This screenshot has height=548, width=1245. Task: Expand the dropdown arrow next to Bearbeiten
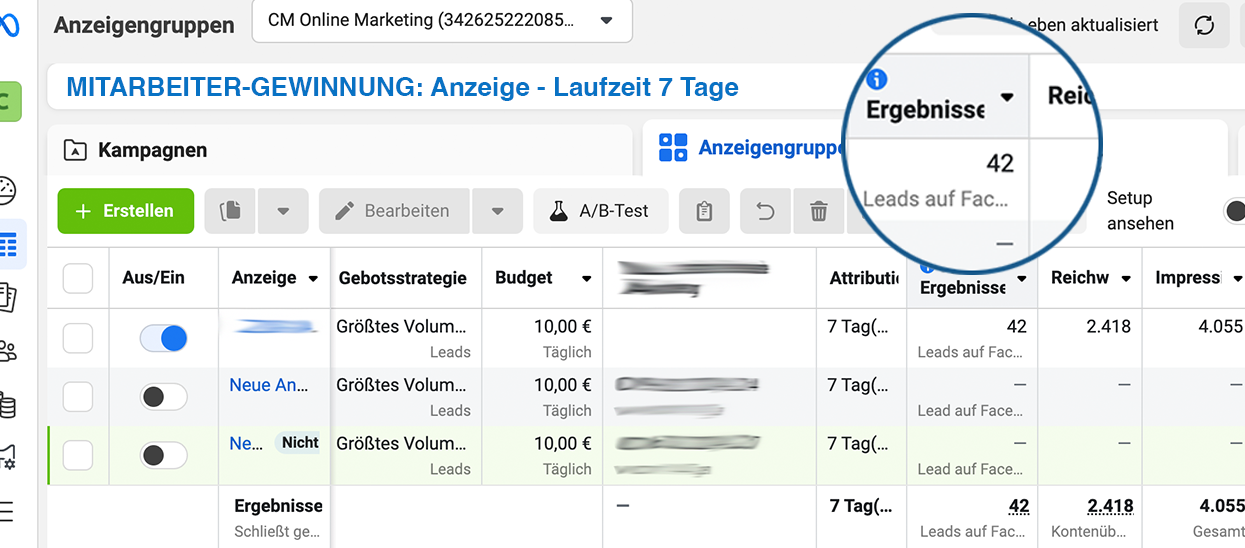click(498, 211)
